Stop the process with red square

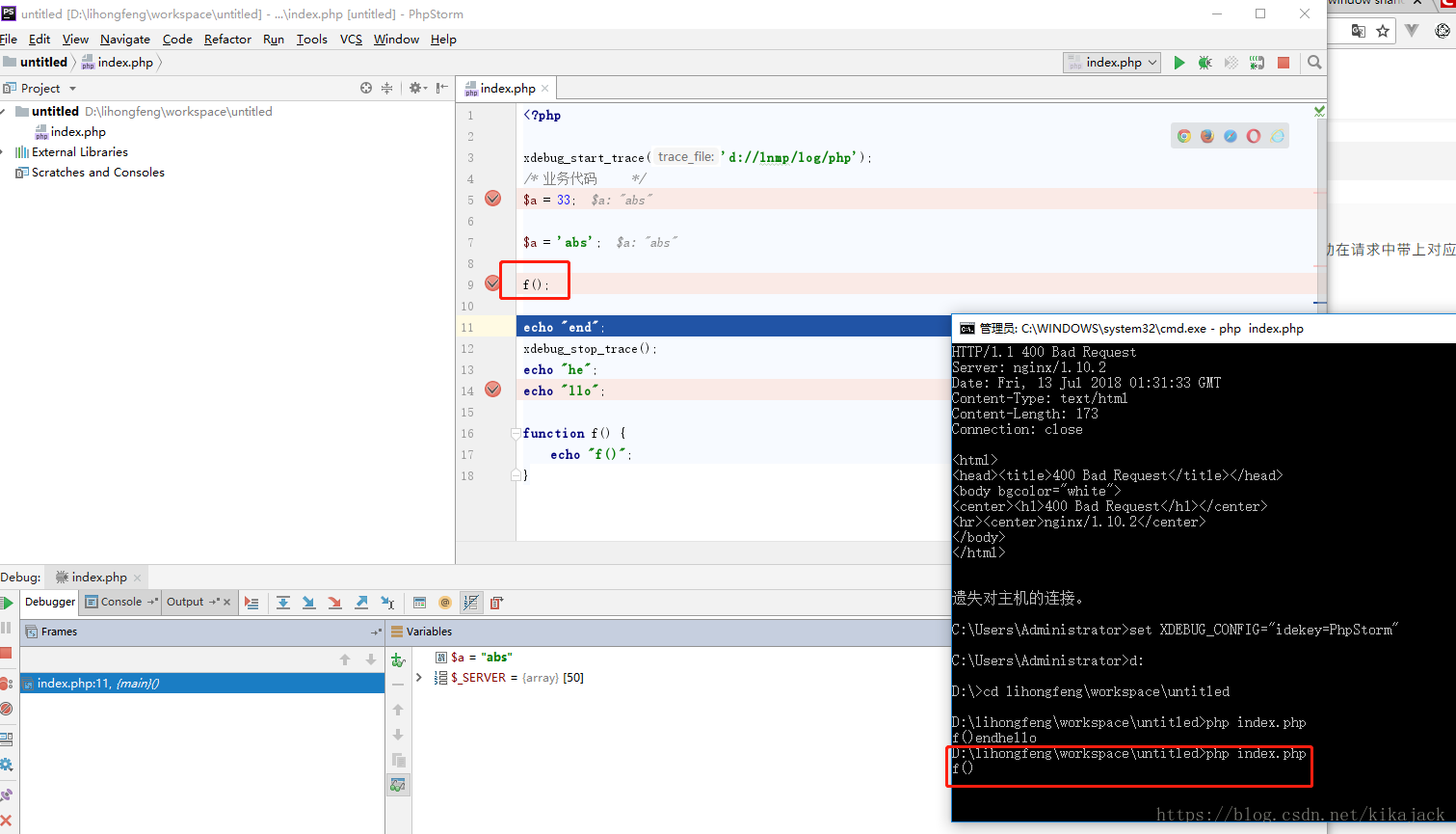point(1284,63)
